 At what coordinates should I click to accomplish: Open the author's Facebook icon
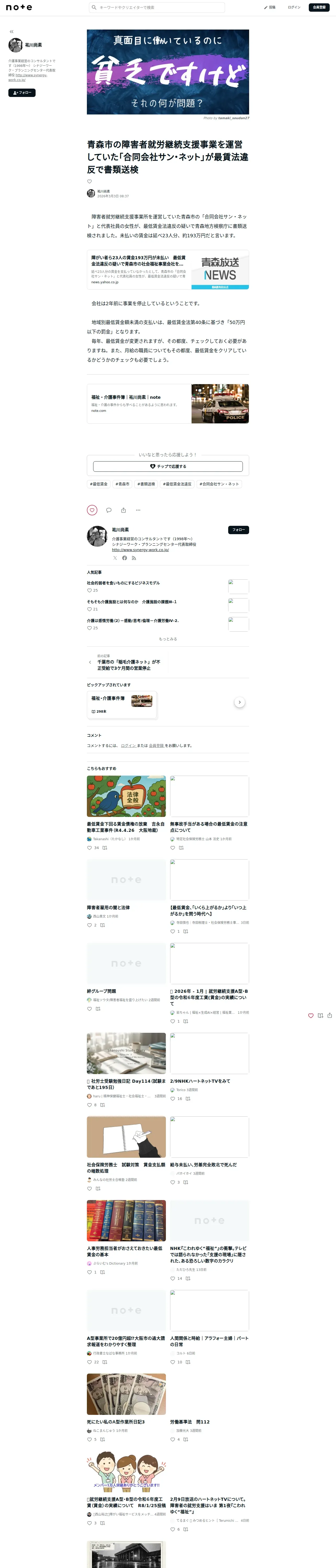[124, 558]
